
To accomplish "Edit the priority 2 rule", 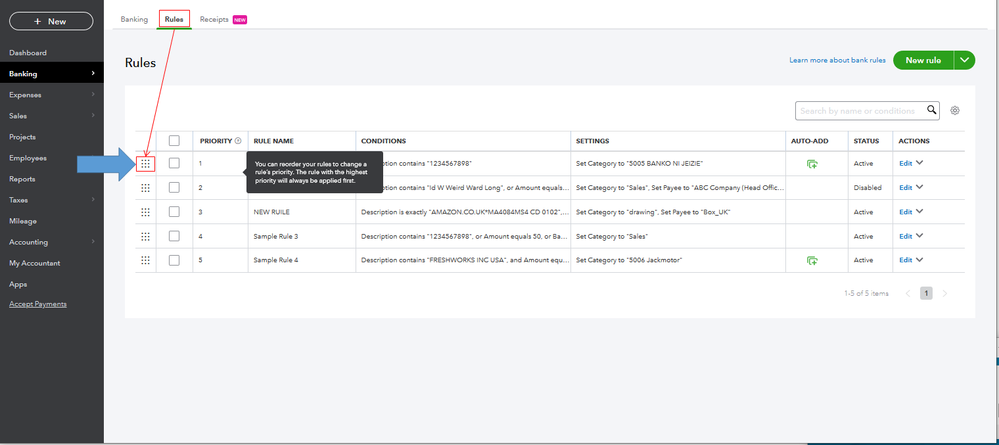I will point(905,188).
